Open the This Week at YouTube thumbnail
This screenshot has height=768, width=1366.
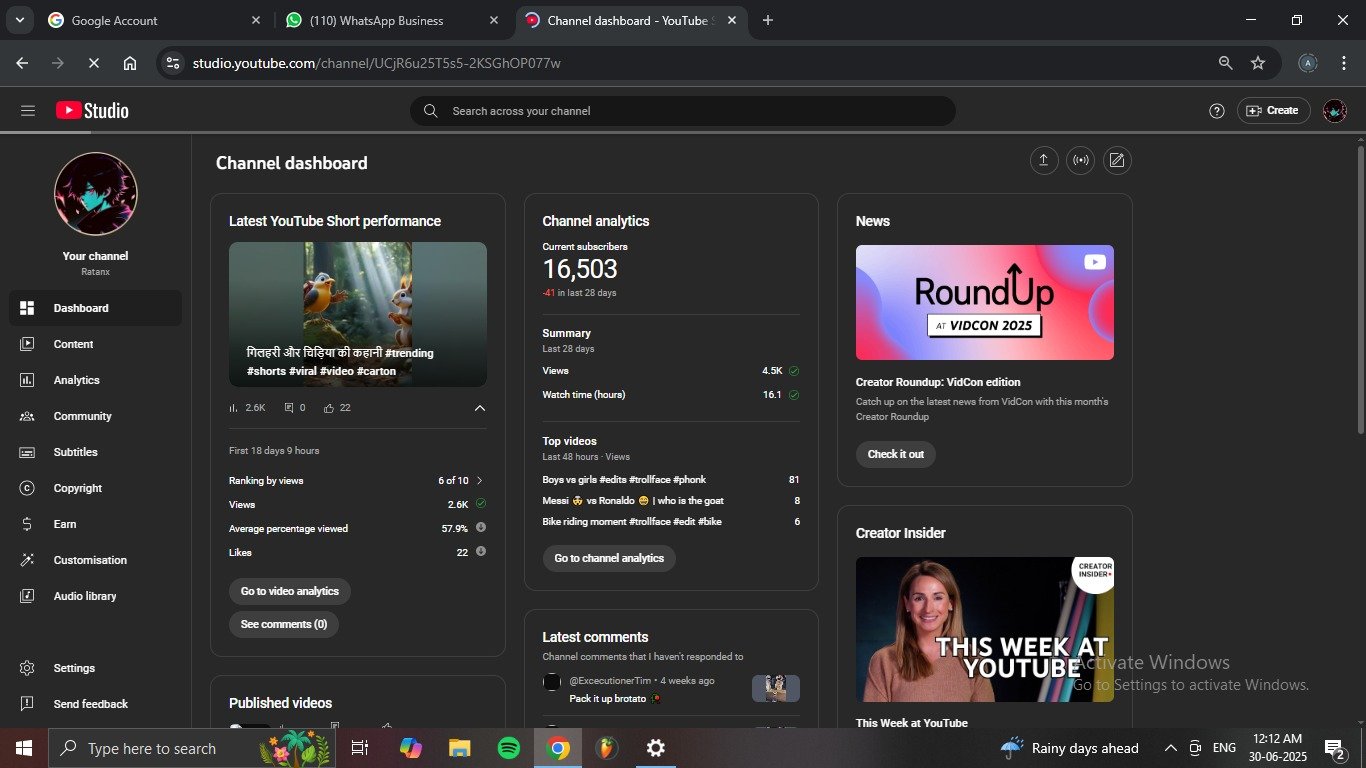click(985, 629)
